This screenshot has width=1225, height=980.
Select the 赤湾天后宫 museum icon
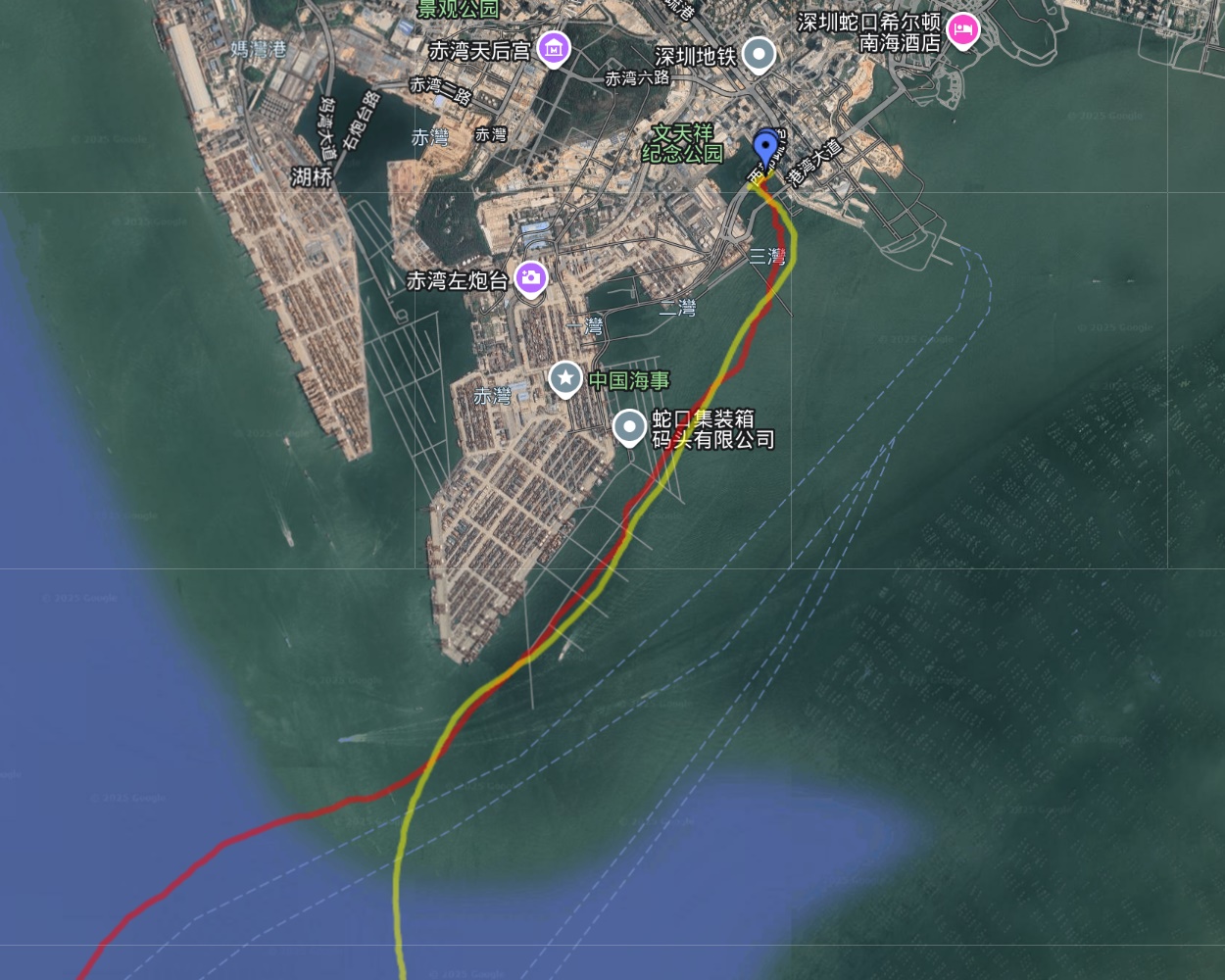(554, 48)
